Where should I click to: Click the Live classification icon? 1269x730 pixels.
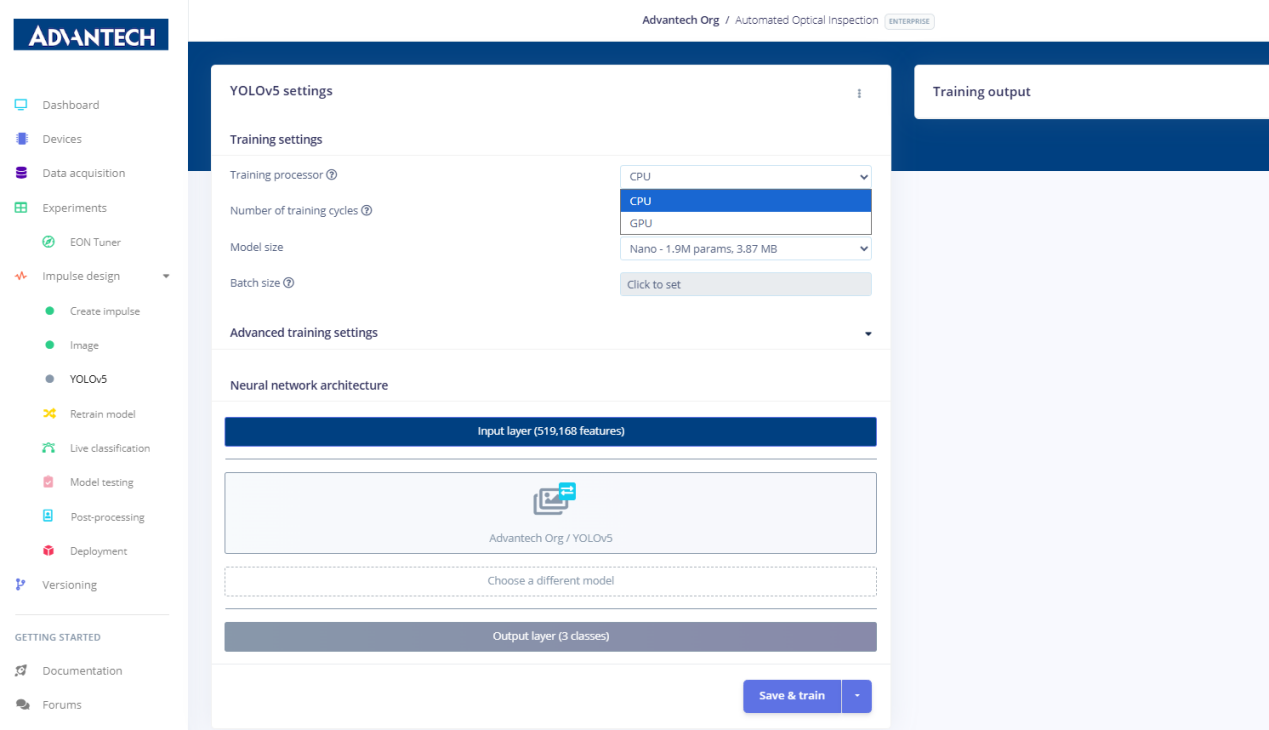(49, 448)
